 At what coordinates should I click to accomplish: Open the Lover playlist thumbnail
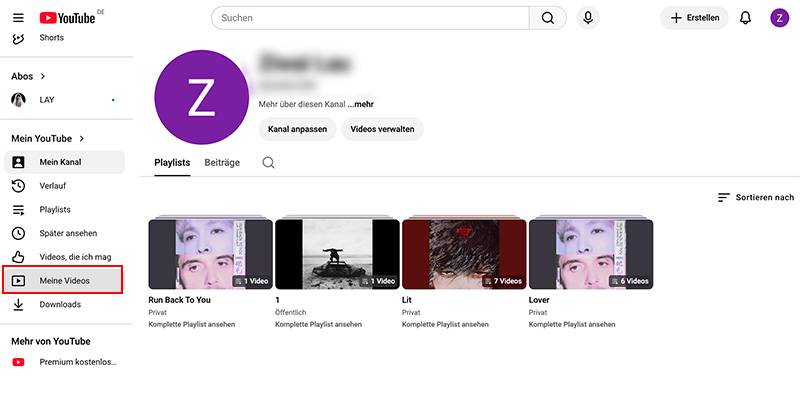591,254
